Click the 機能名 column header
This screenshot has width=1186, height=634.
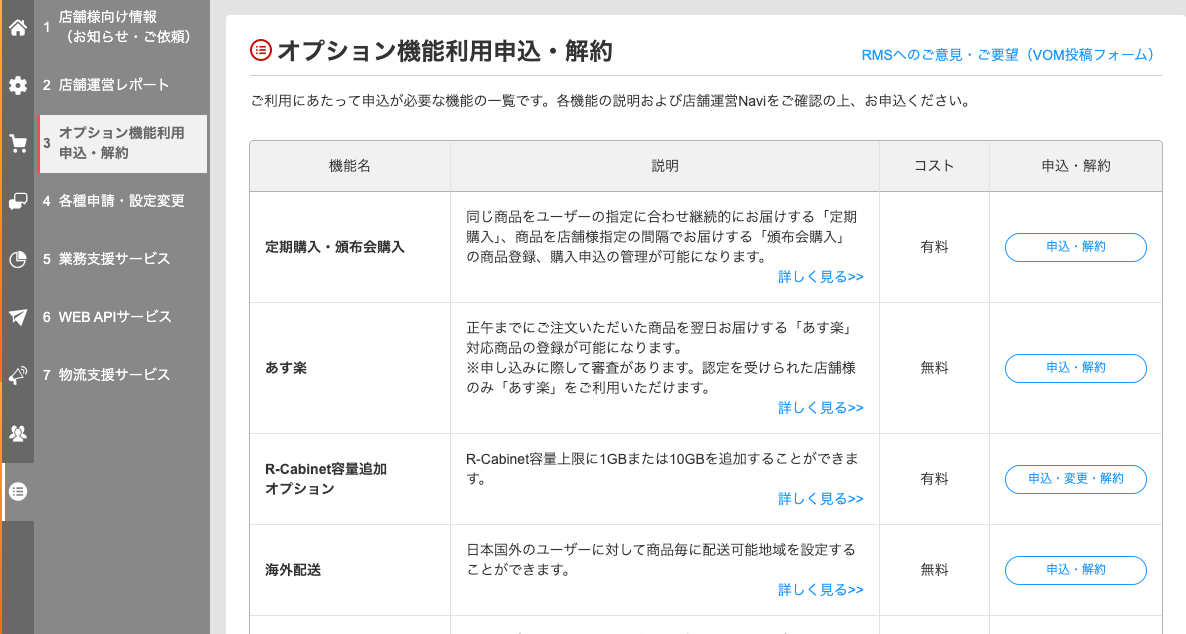point(350,166)
